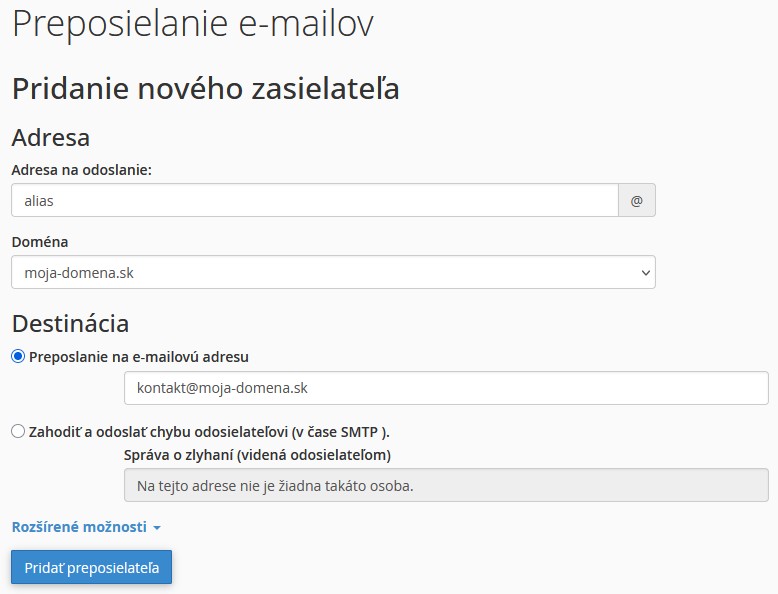Click the 'Destinácia' section heading

point(70,323)
